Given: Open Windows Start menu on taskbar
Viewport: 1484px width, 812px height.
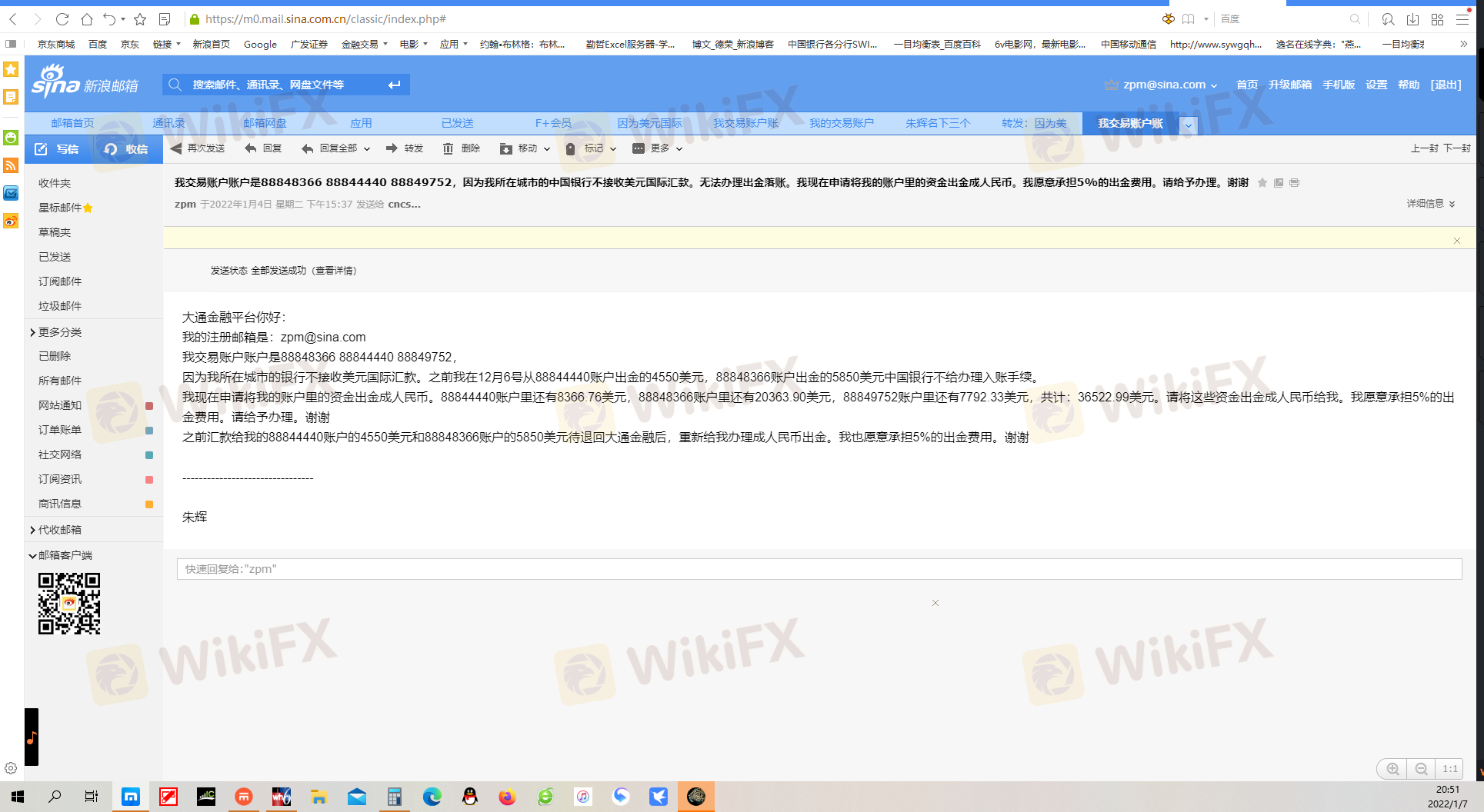Looking at the screenshot, I should [x=18, y=797].
